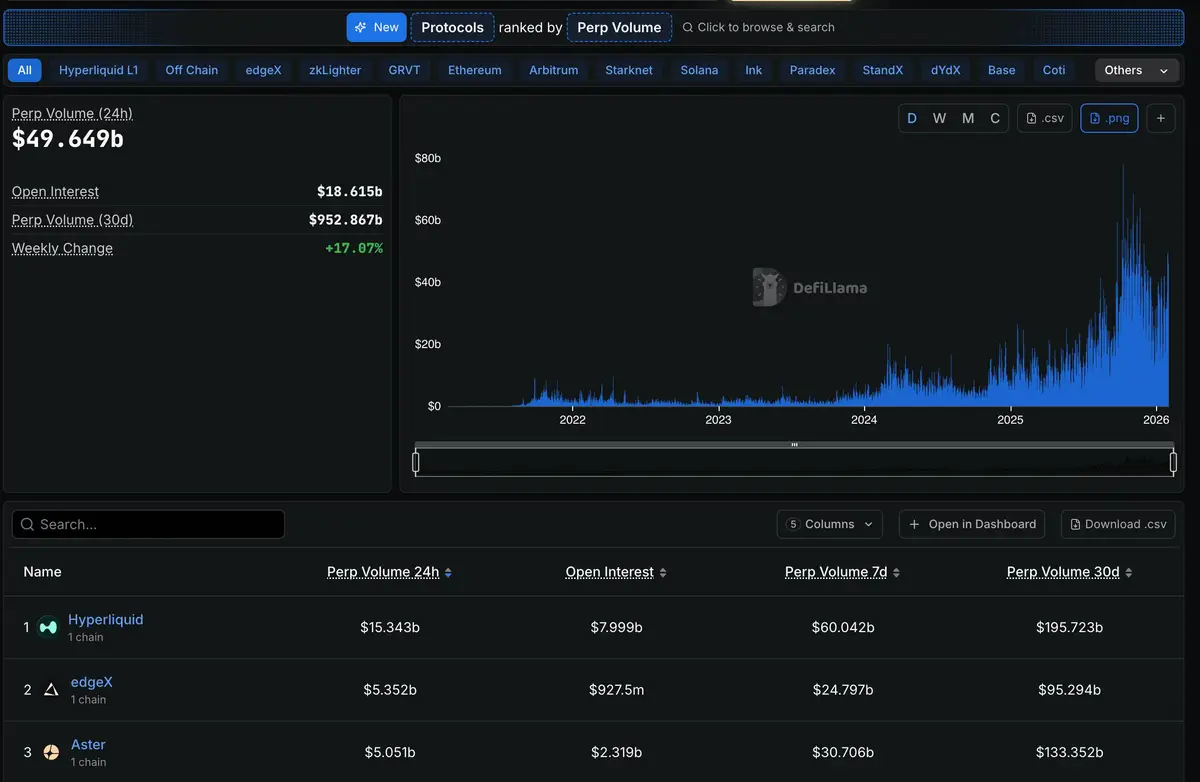Filter by Arbitrum chain
The image size is (1200, 782).
tap(554, 70)
